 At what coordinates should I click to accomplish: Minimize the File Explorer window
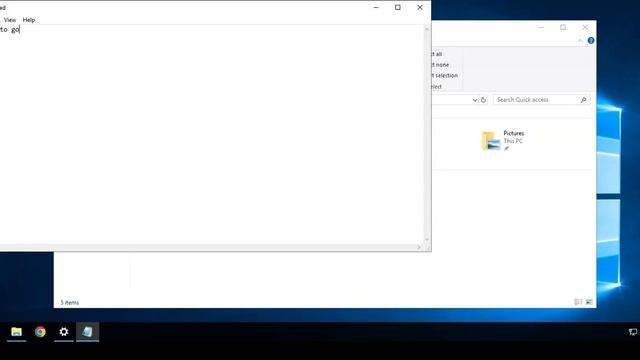(541, 27)
